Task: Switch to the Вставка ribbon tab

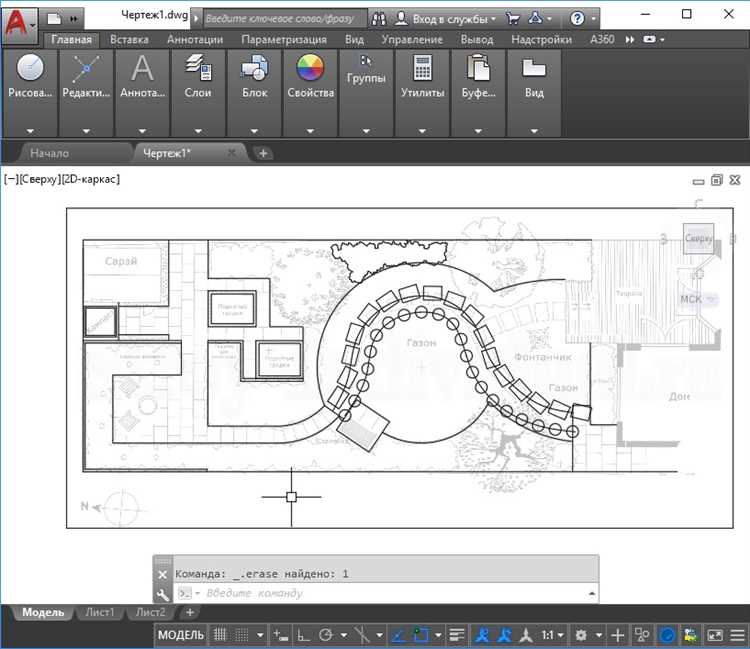Action: point(129,39)
